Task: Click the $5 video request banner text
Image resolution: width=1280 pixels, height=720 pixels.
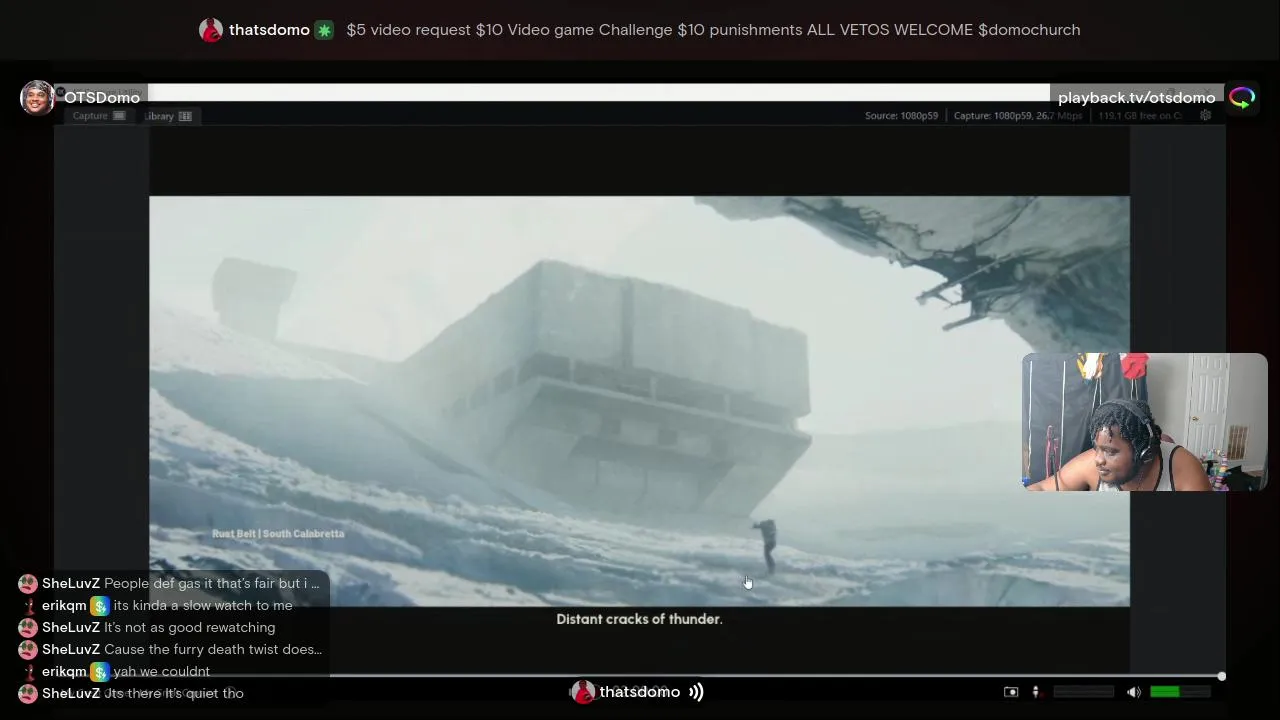Action: coord(713,30)
